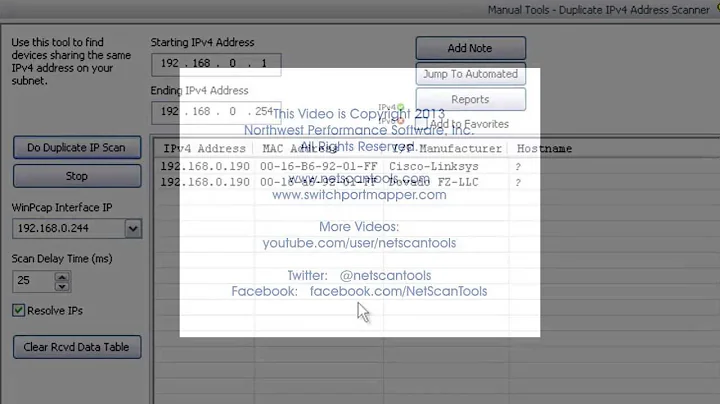
Task: Sort by IPv4 Address column header
Action: pos(204,148)
